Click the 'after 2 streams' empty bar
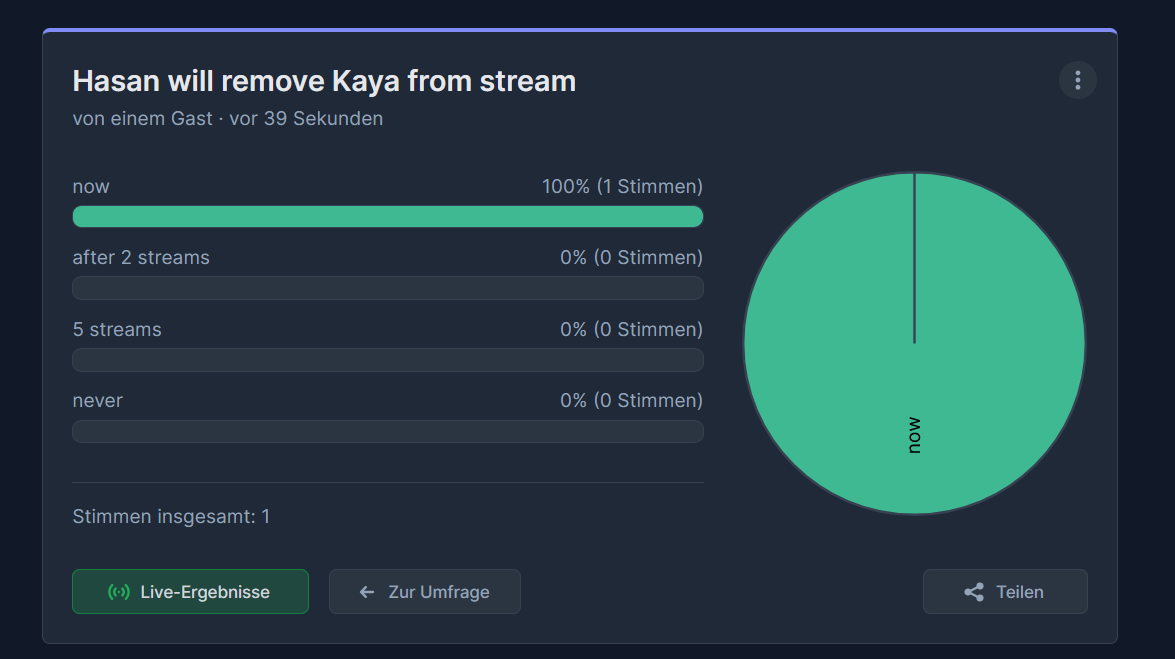This screenshot has height=659, width=1175. click(387, 288)
